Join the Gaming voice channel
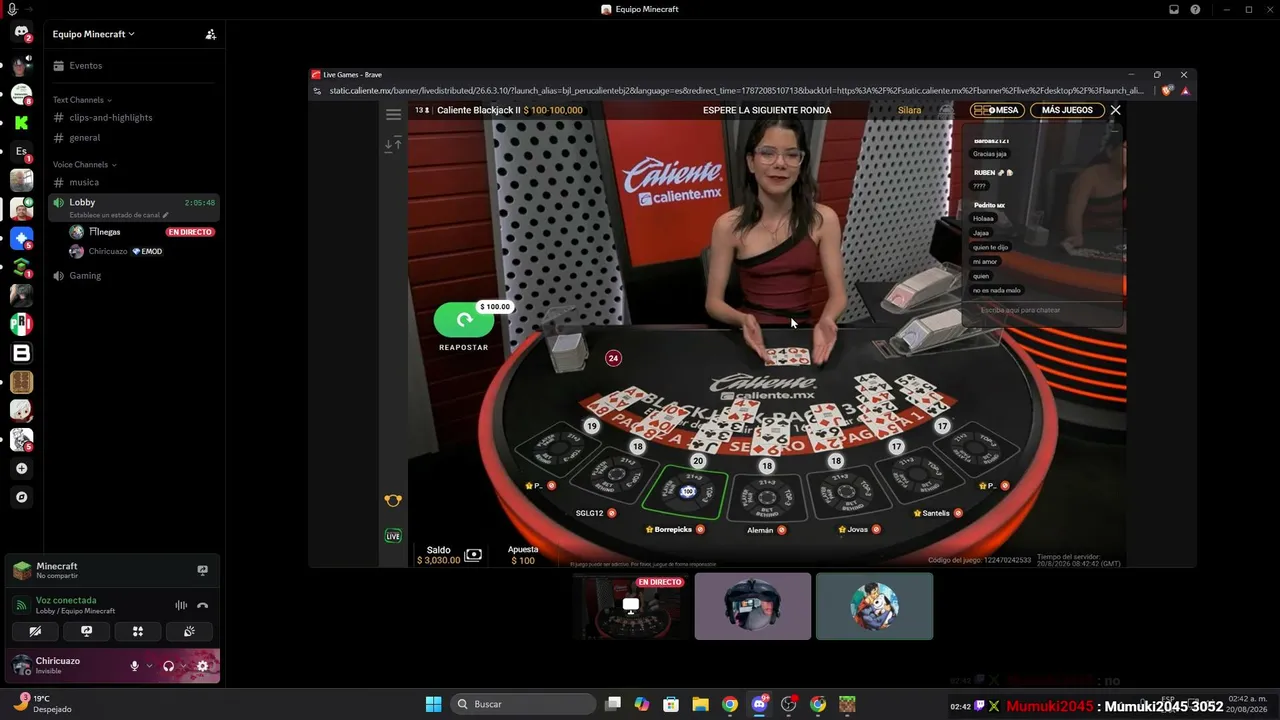The width and height of the screenshot is (1280, 720). tap(133, 276)
